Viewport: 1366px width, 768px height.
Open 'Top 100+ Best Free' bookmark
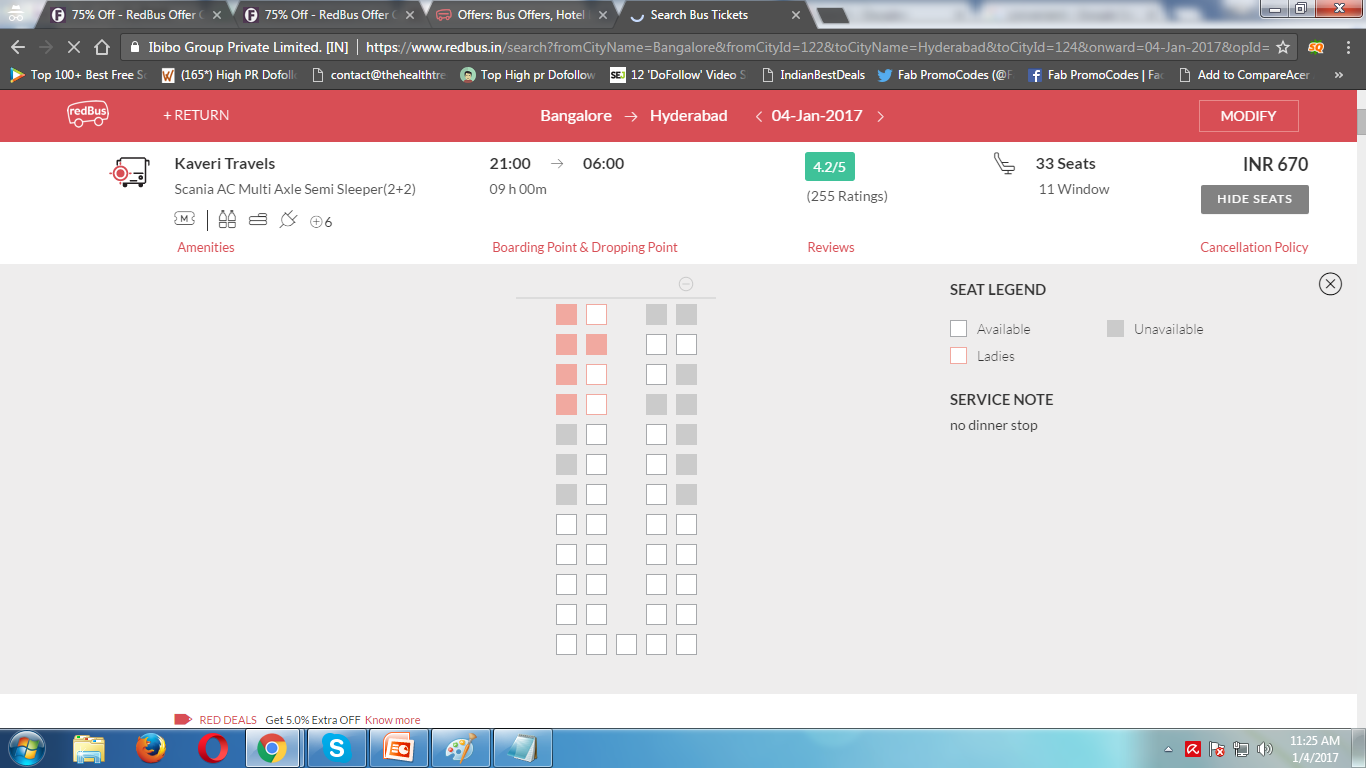click(x=78, y=75)
